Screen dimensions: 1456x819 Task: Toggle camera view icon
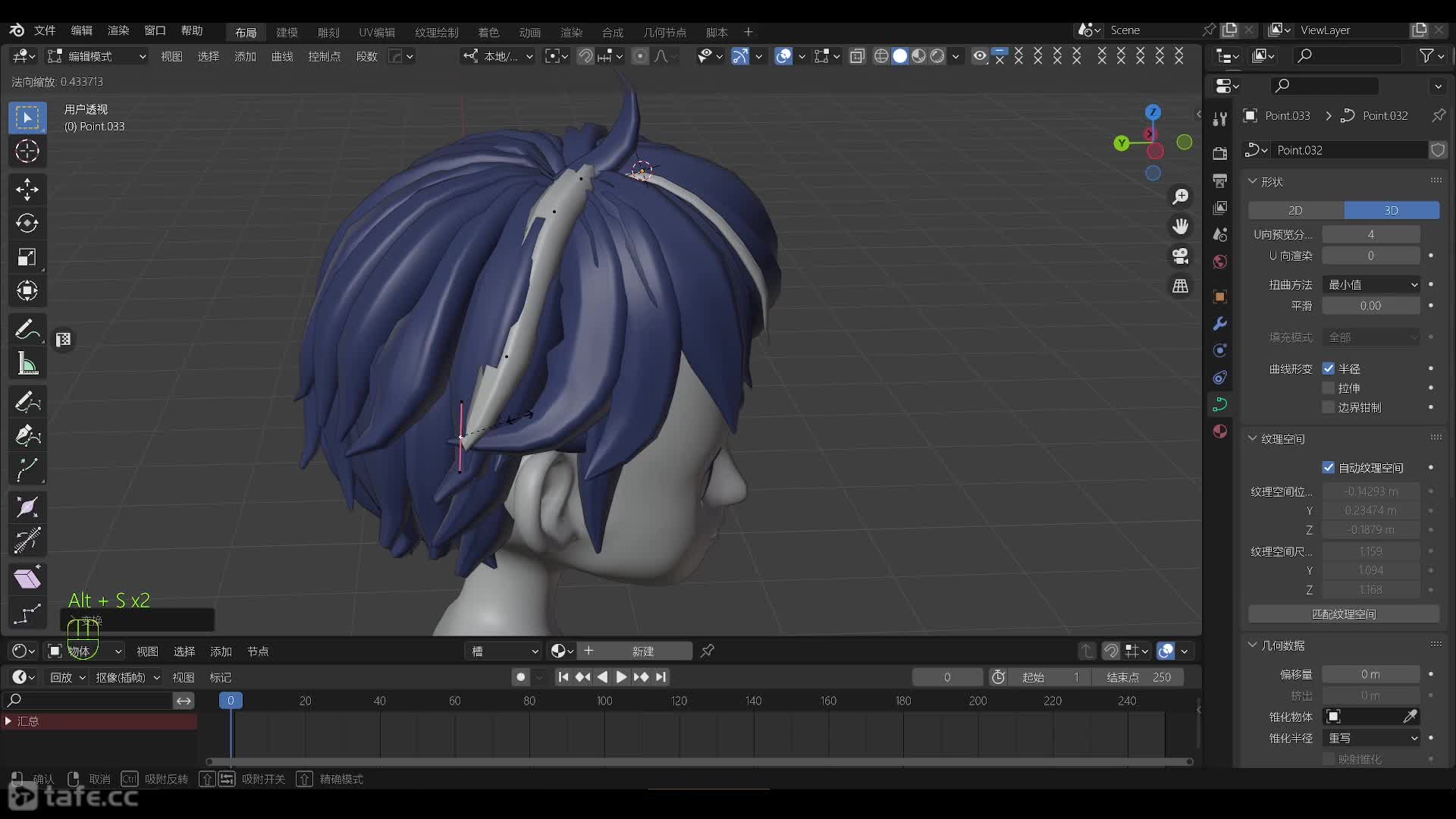[x=1181, y=256]
